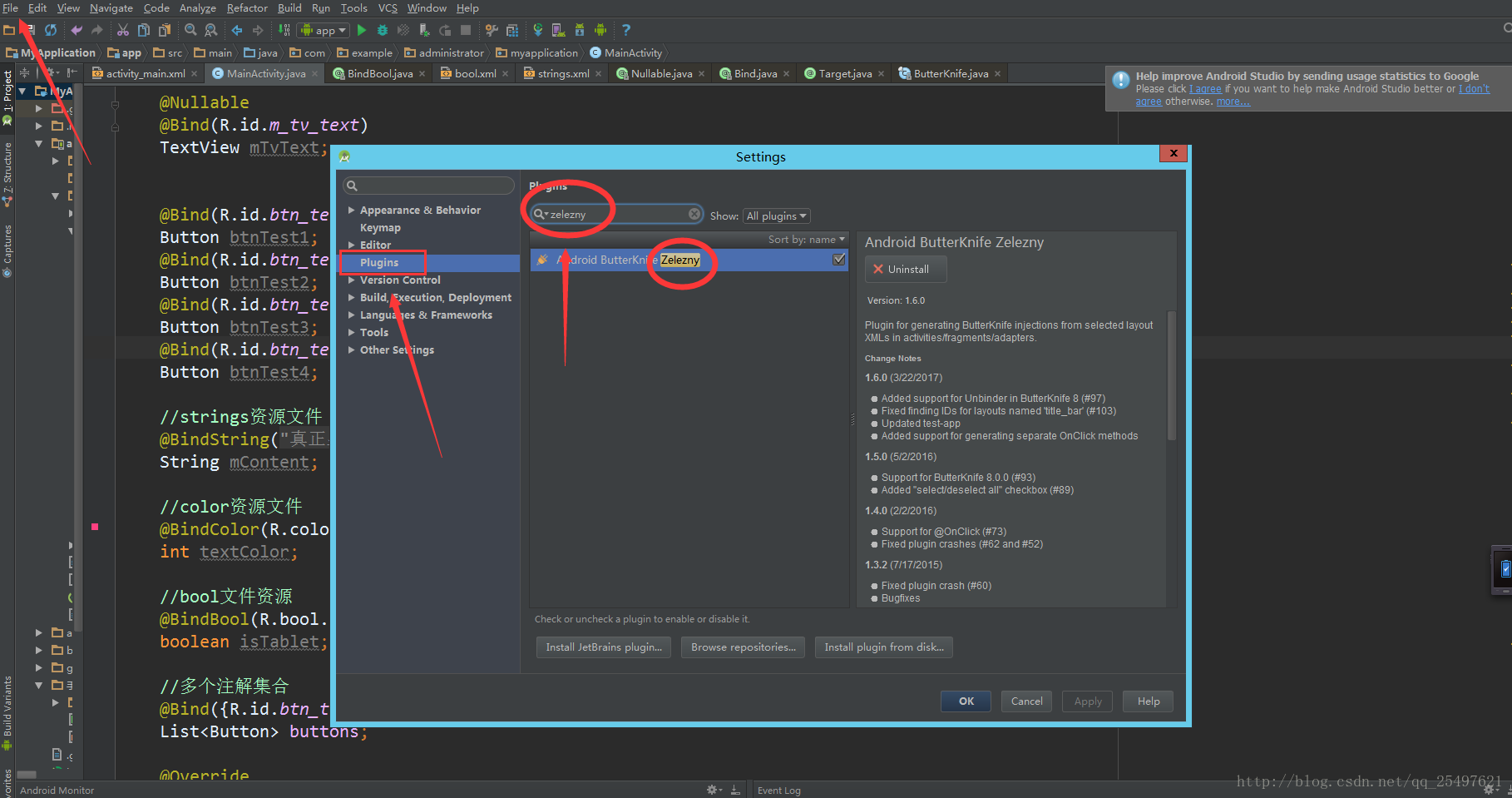Click the Undo arrow in toolbar
The width and height of the screenshot is (1512, 798).
coord(77,30)
